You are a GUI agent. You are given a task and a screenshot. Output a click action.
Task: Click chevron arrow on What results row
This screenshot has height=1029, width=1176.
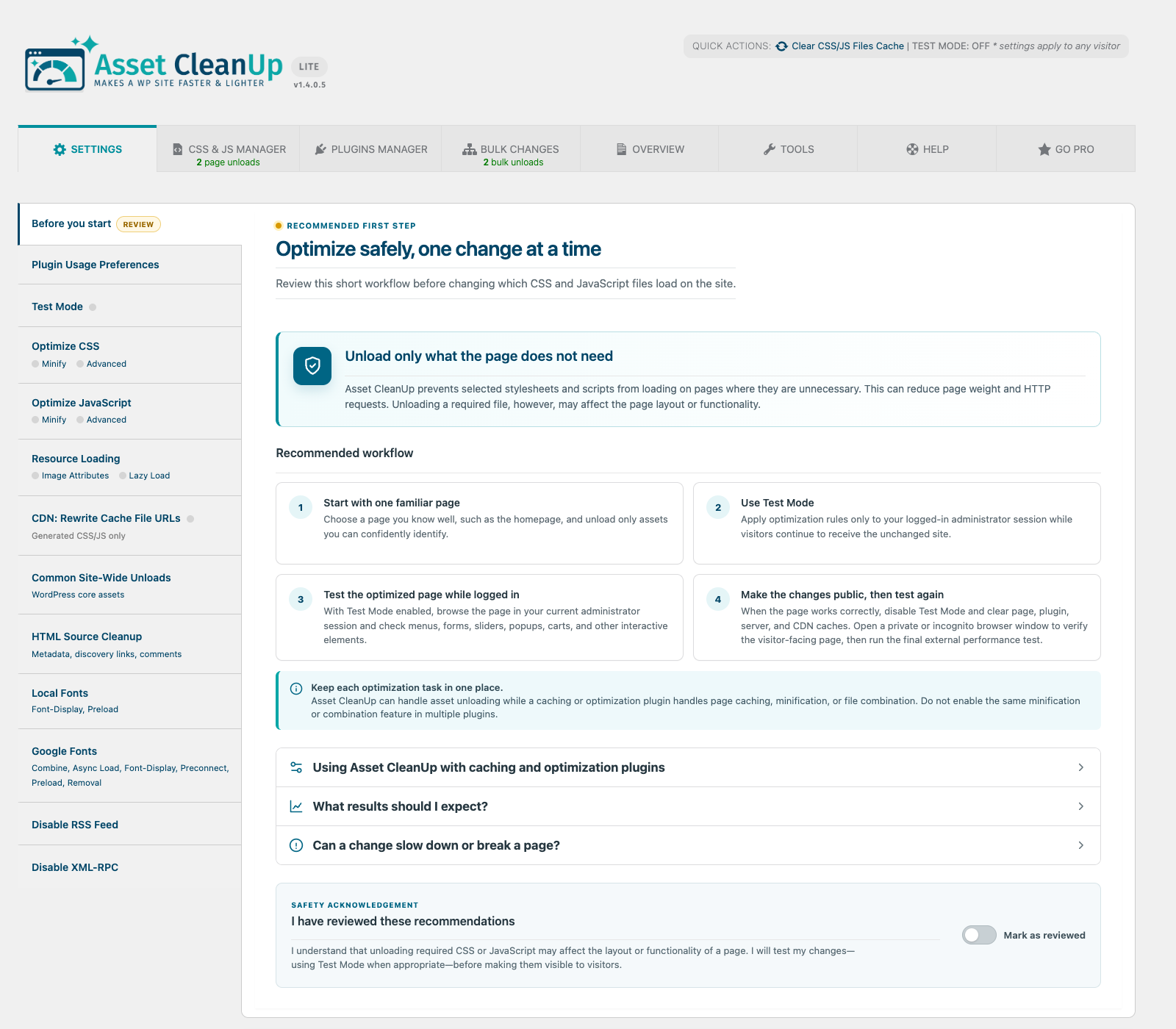(x=1080, y=806)
